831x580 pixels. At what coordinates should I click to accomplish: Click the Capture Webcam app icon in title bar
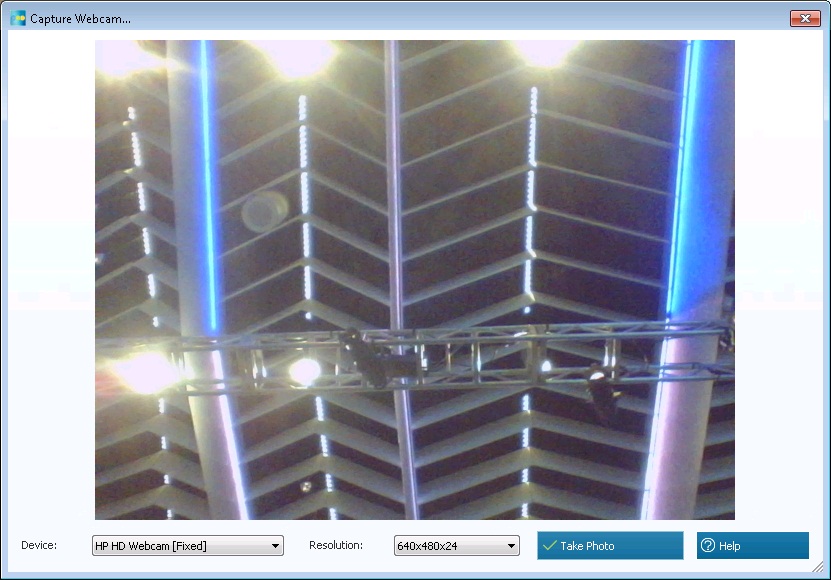tap(17, 18)
